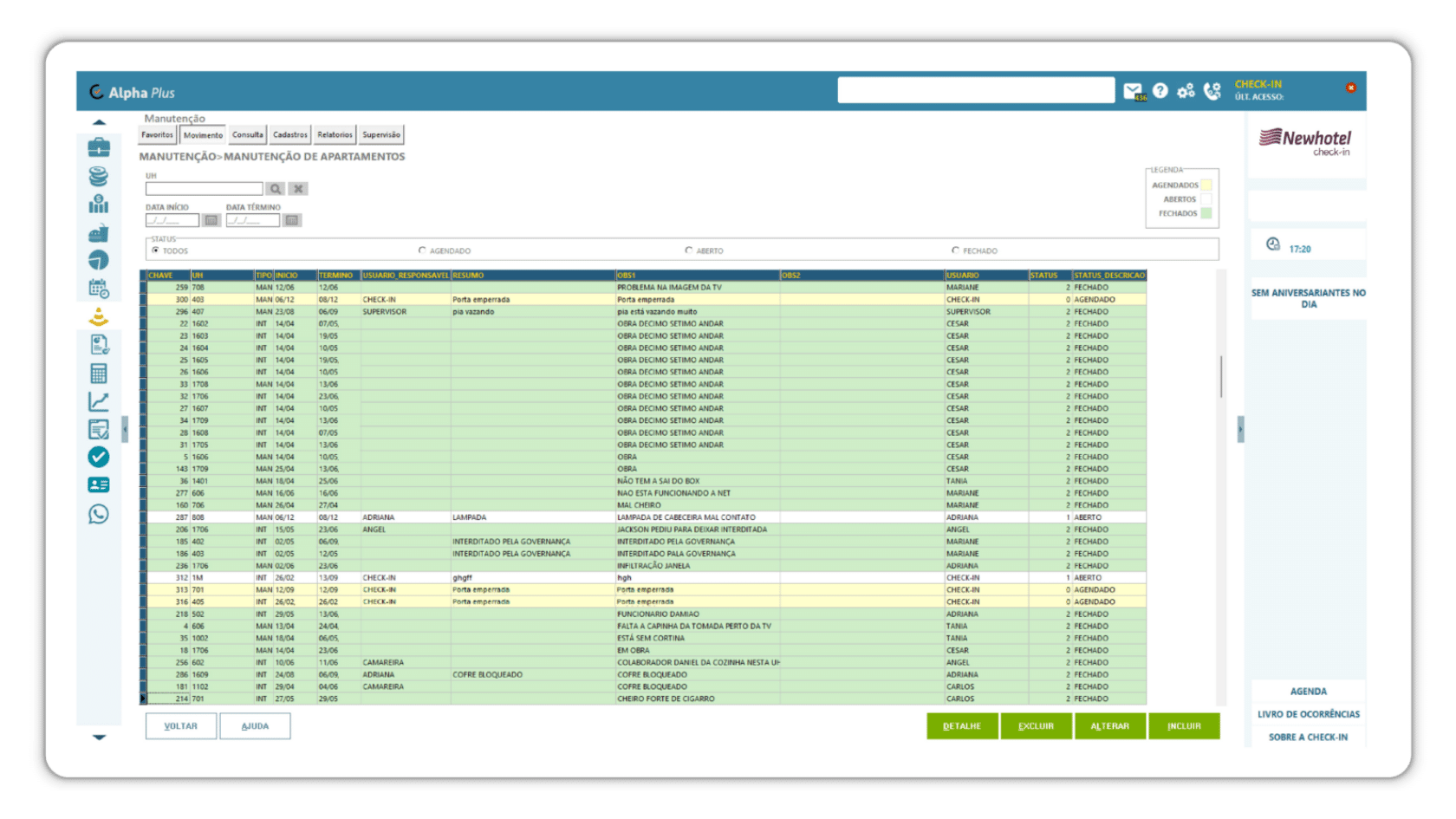Click the phone call icon in header

(x=1212, y=91)
